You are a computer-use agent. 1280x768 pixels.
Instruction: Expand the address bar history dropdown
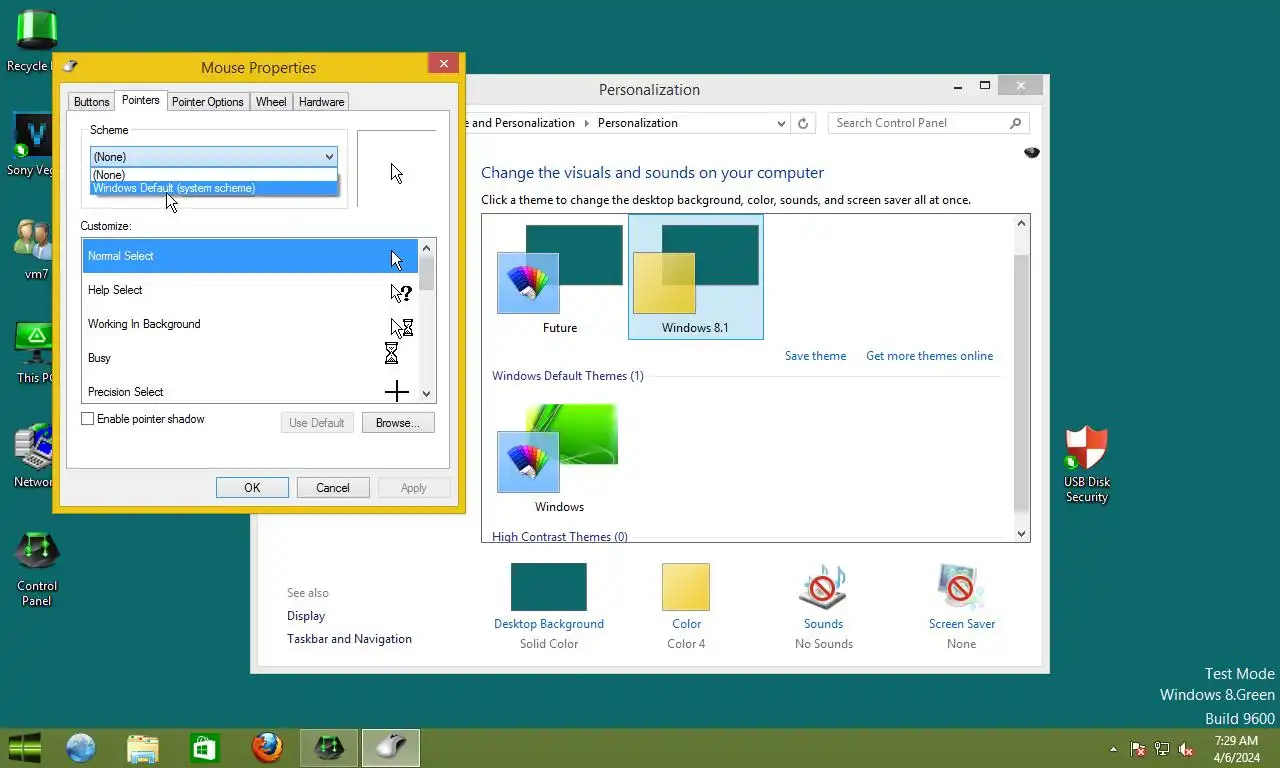click(x=781, y=123)
